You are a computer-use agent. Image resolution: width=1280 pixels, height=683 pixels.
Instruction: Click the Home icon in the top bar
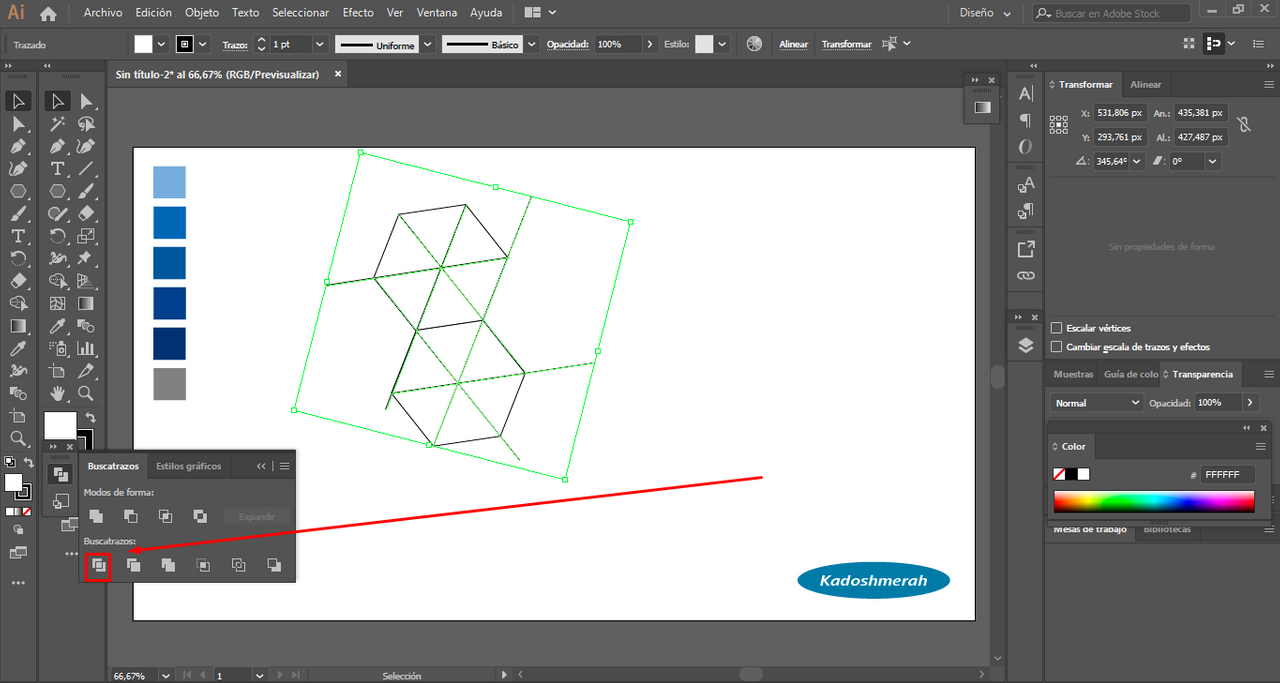[48, 13]
